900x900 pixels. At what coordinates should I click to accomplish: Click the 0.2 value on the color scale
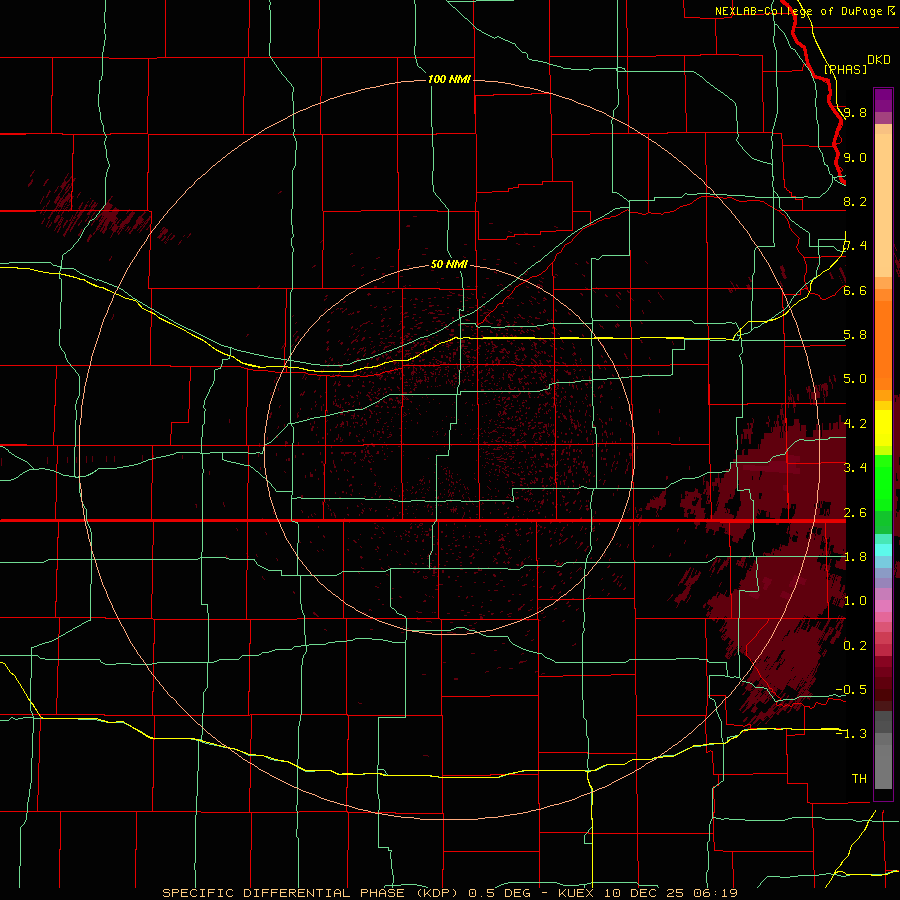855,645
